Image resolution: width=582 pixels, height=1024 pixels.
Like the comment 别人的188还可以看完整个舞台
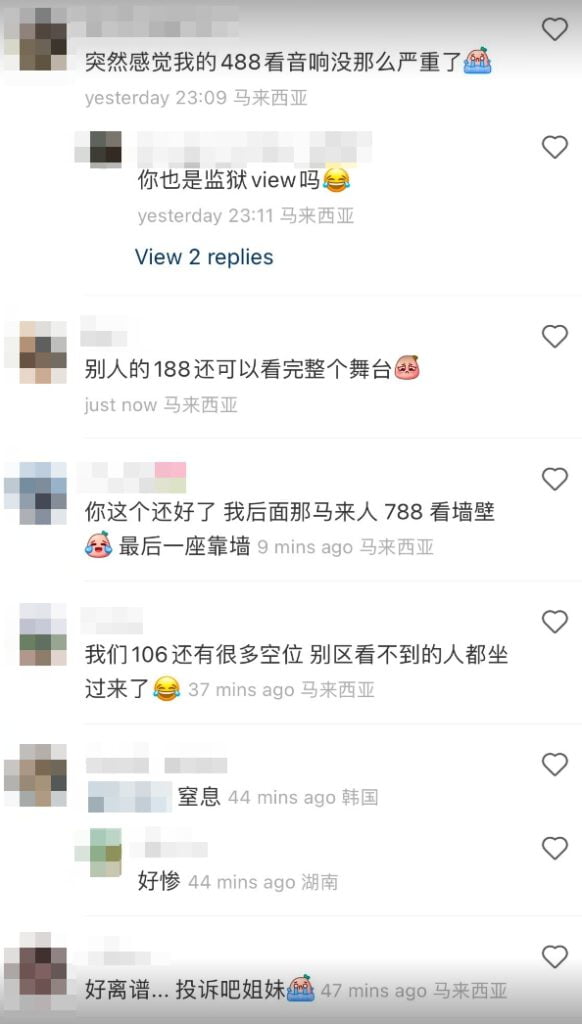tap(555, 336)
